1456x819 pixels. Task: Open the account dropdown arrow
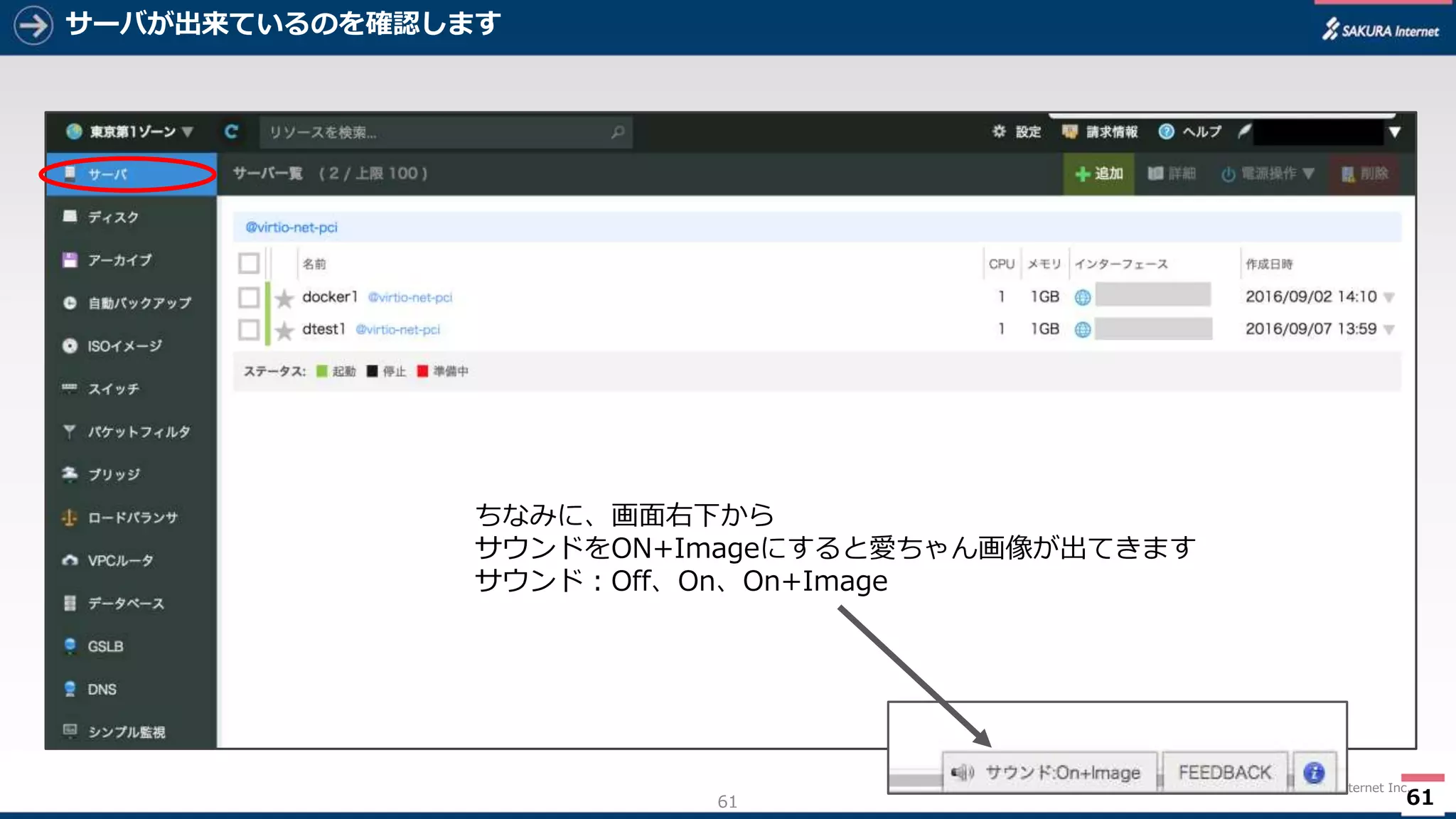coord(1395,132)
